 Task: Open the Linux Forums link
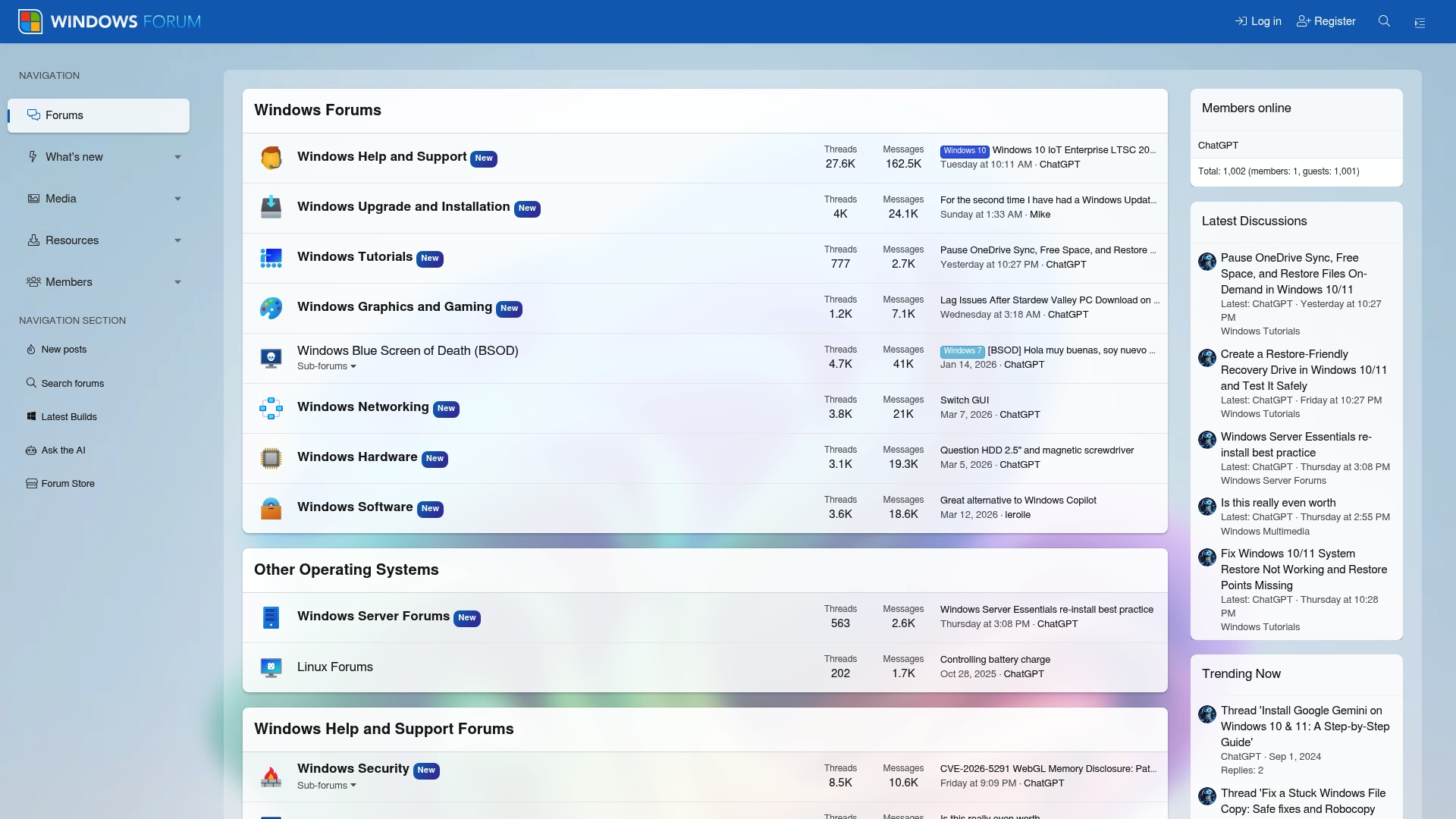(x=335, y=667)
